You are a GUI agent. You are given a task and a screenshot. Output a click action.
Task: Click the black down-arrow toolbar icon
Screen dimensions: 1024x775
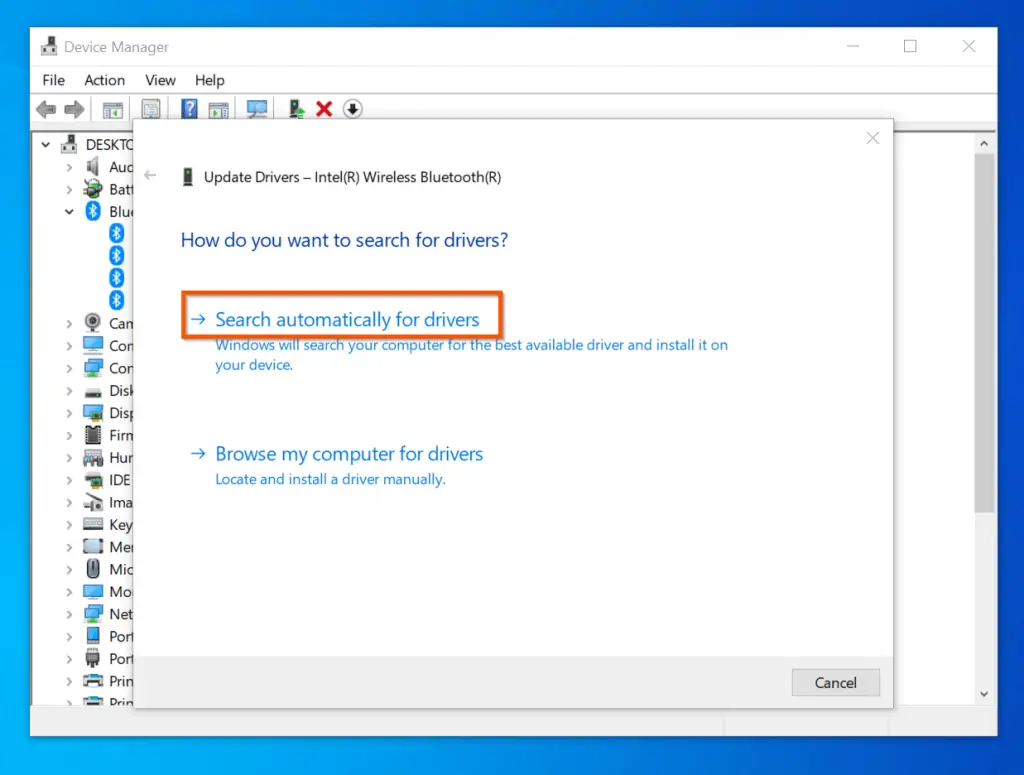[352, 109]
